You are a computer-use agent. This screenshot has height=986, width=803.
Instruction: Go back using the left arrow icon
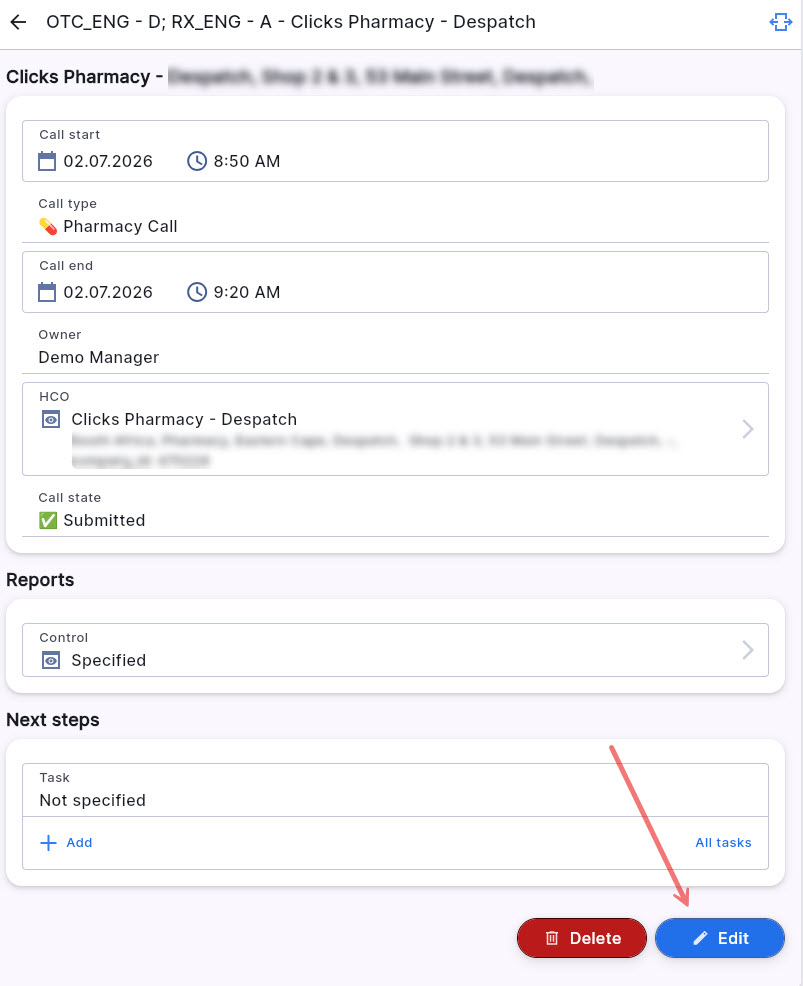(x=18, y=22)
